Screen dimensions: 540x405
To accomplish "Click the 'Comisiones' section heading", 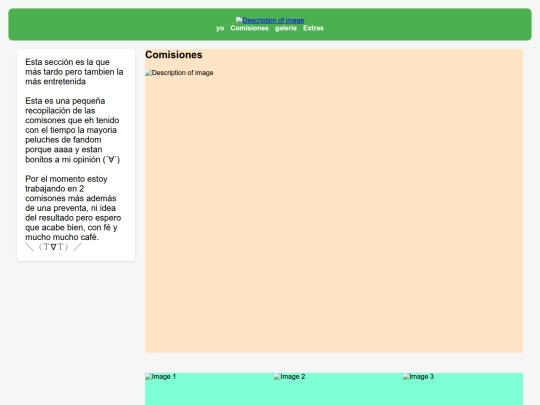I will 174,55.
